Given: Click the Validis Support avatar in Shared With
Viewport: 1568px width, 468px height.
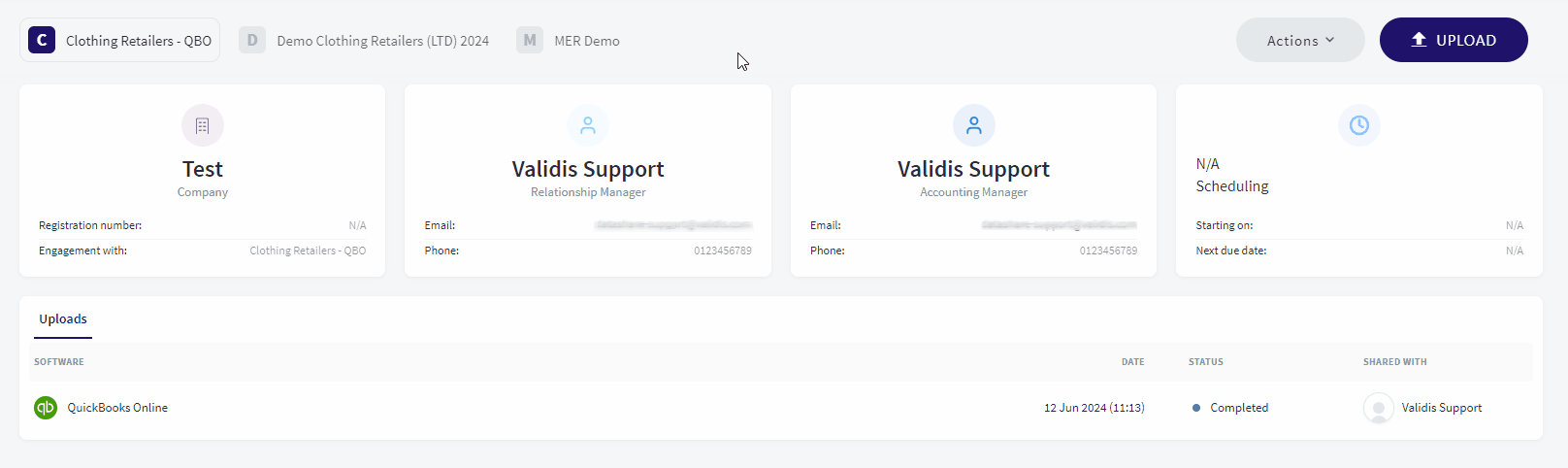Looking at the screenshot, I should [1379, 408].
